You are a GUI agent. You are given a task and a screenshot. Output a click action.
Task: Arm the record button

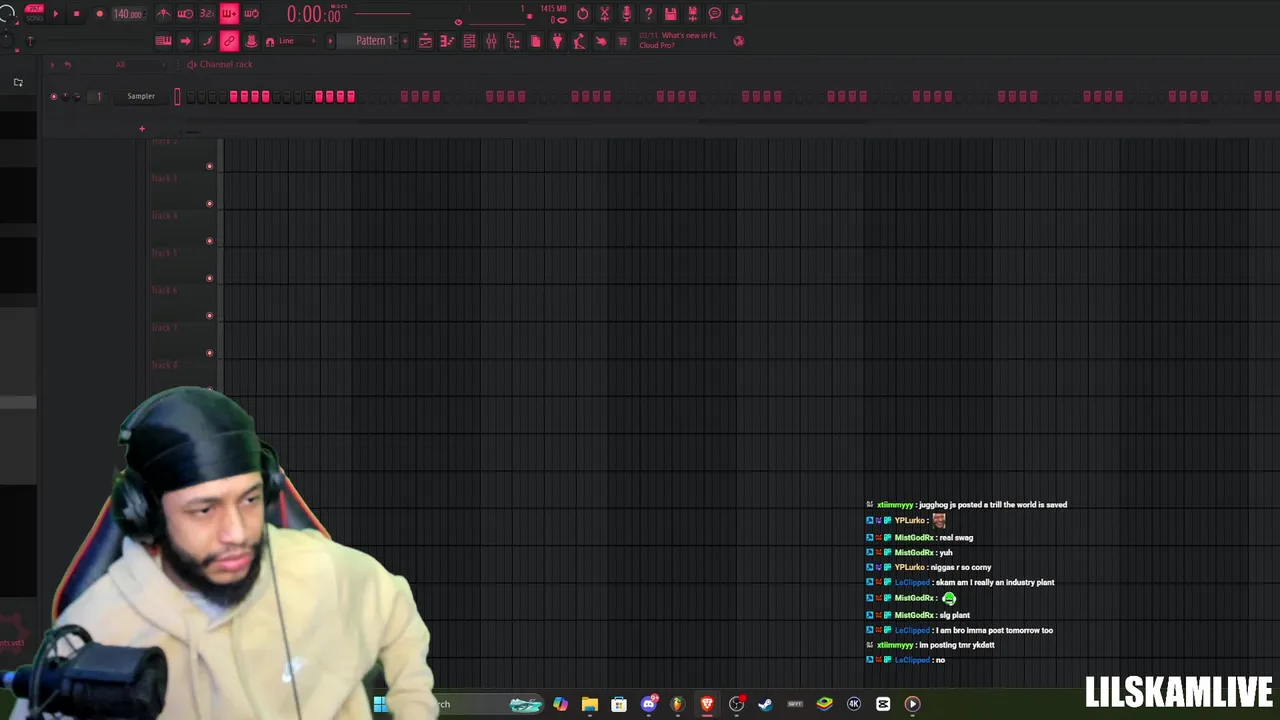(x=99, y=14)
